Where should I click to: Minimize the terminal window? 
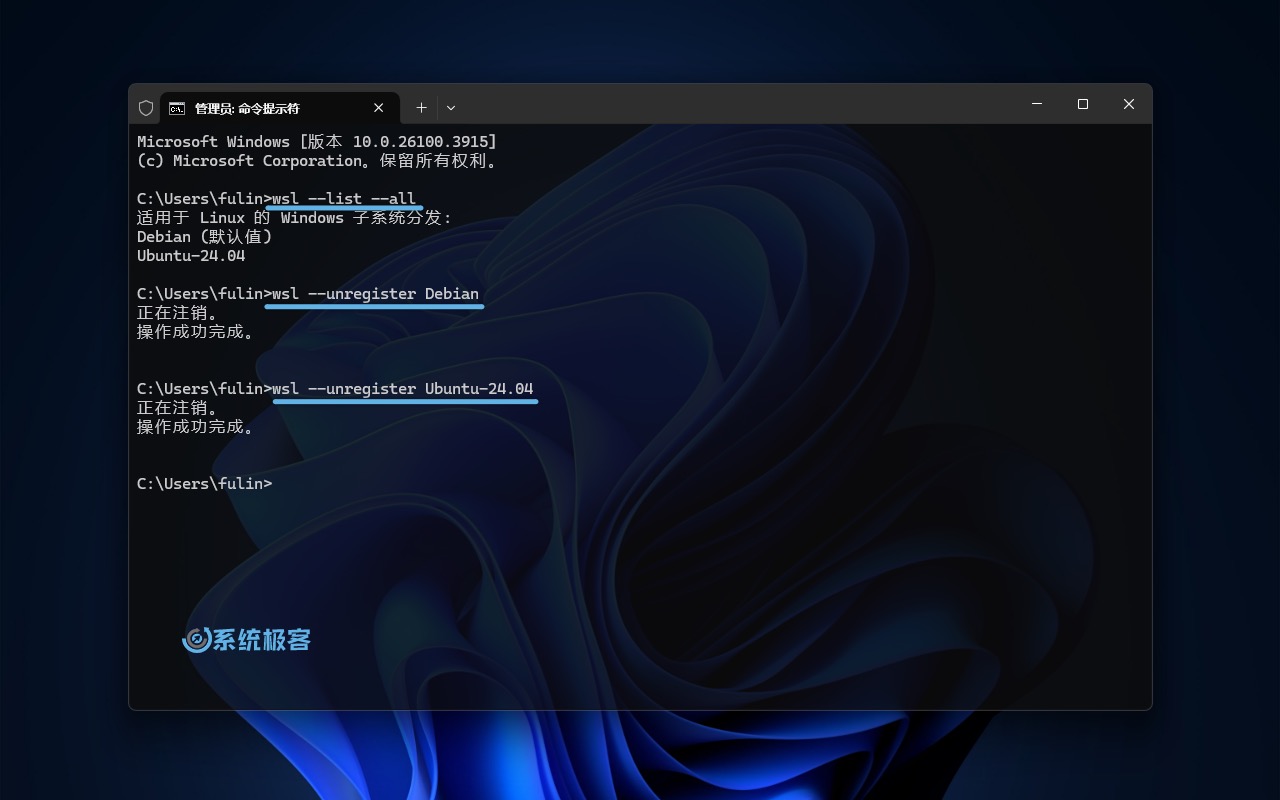(x=1037, y=104)
